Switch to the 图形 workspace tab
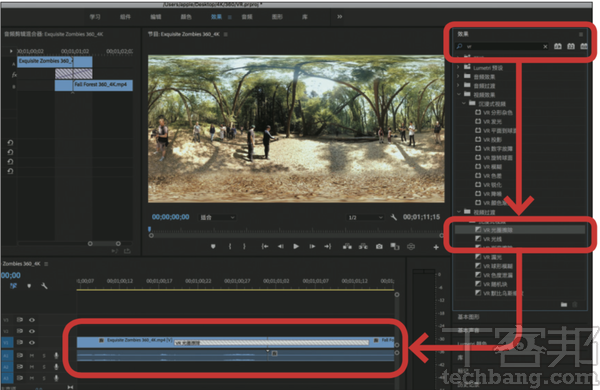This screenshot has width=600, height=390. tap(277, 16)
